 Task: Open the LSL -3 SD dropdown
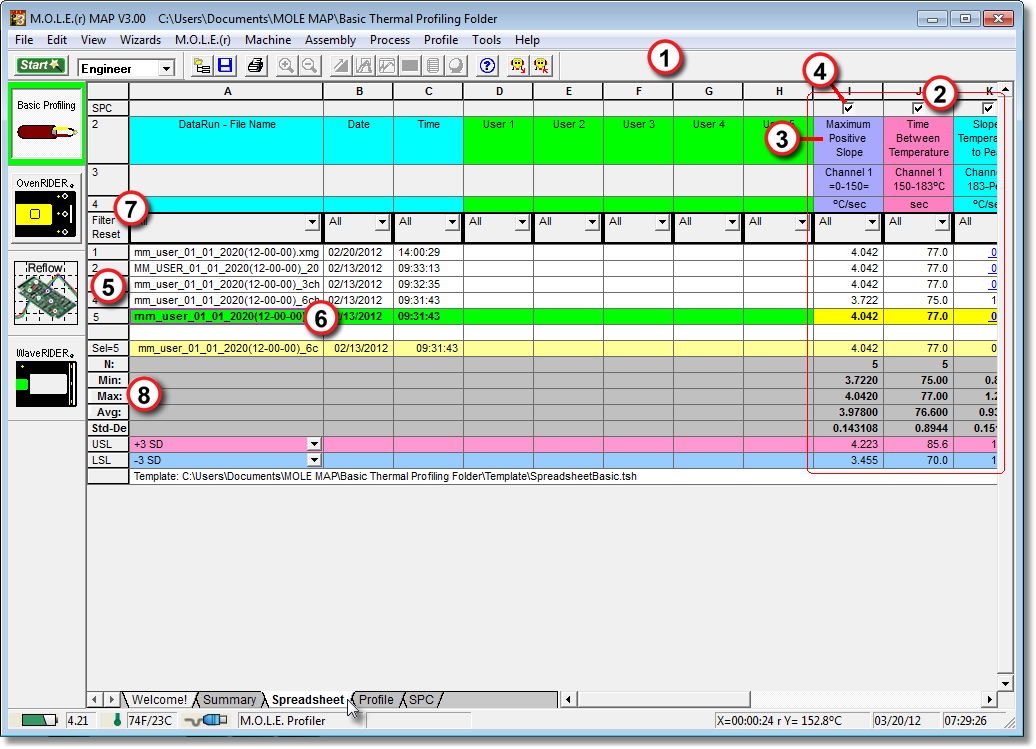click(314, 460)
